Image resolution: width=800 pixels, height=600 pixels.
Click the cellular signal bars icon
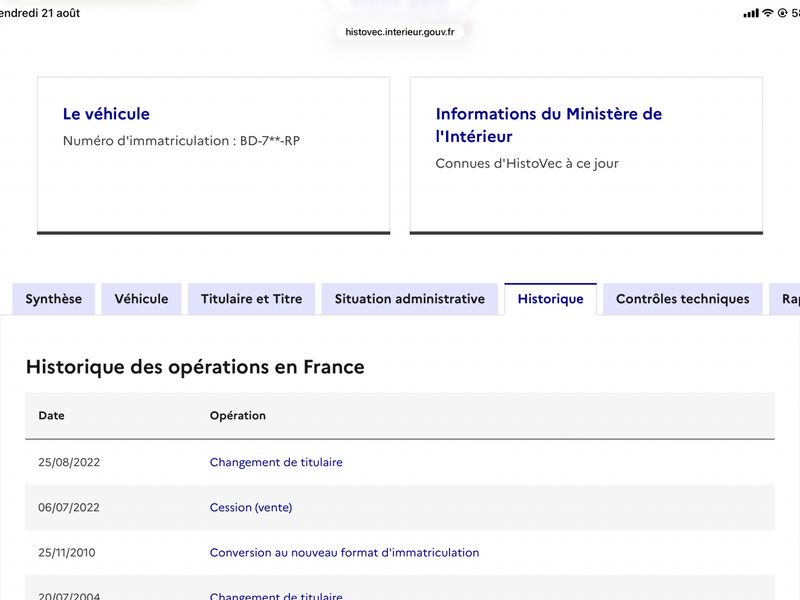click(751, 13)
